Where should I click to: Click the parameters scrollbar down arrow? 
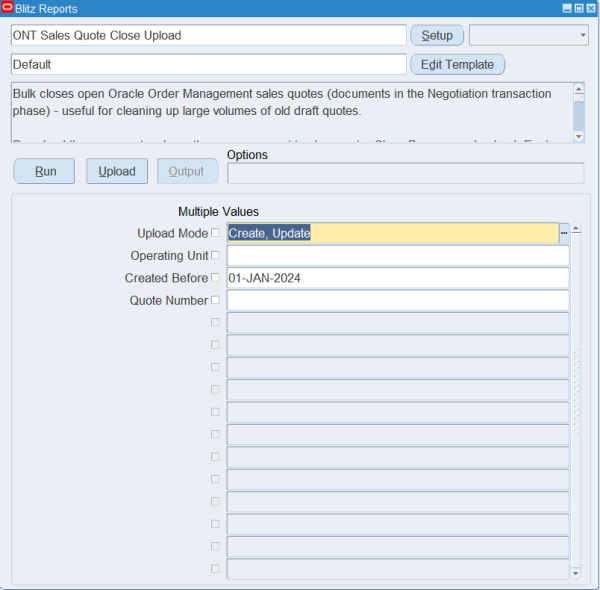(576, 573)
